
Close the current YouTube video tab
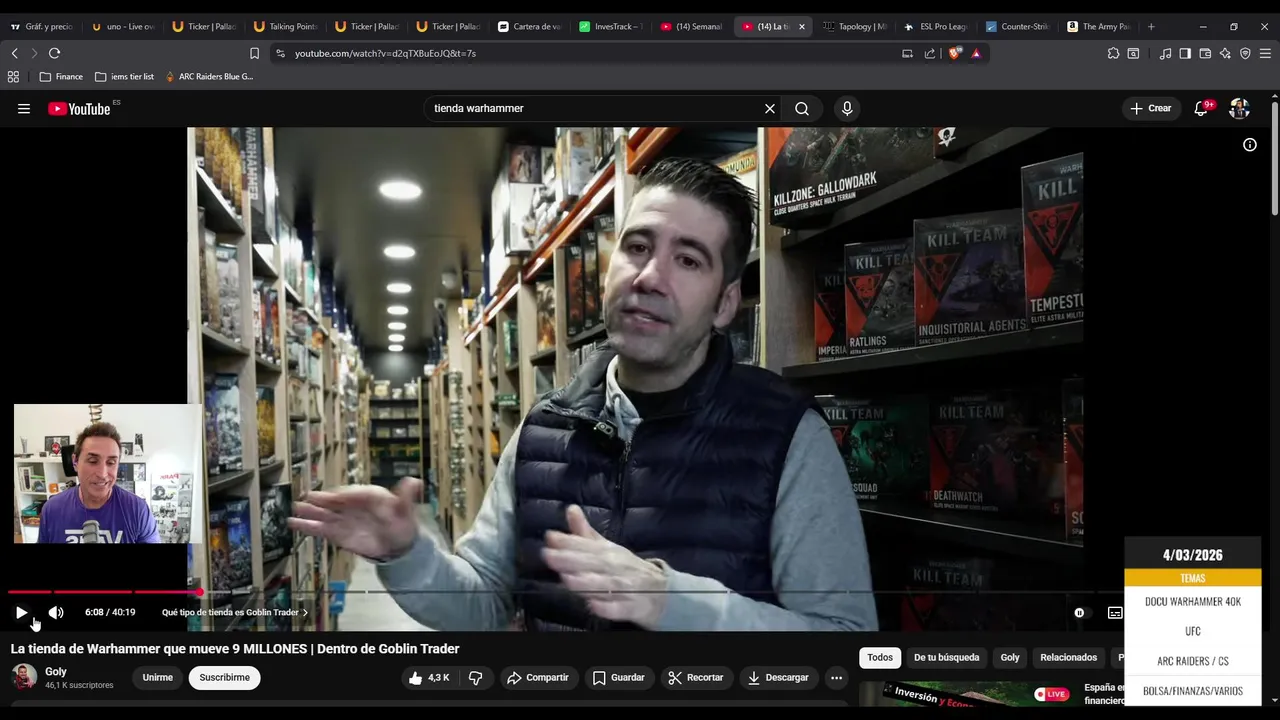pyautogui.click(x=801, y=27)
